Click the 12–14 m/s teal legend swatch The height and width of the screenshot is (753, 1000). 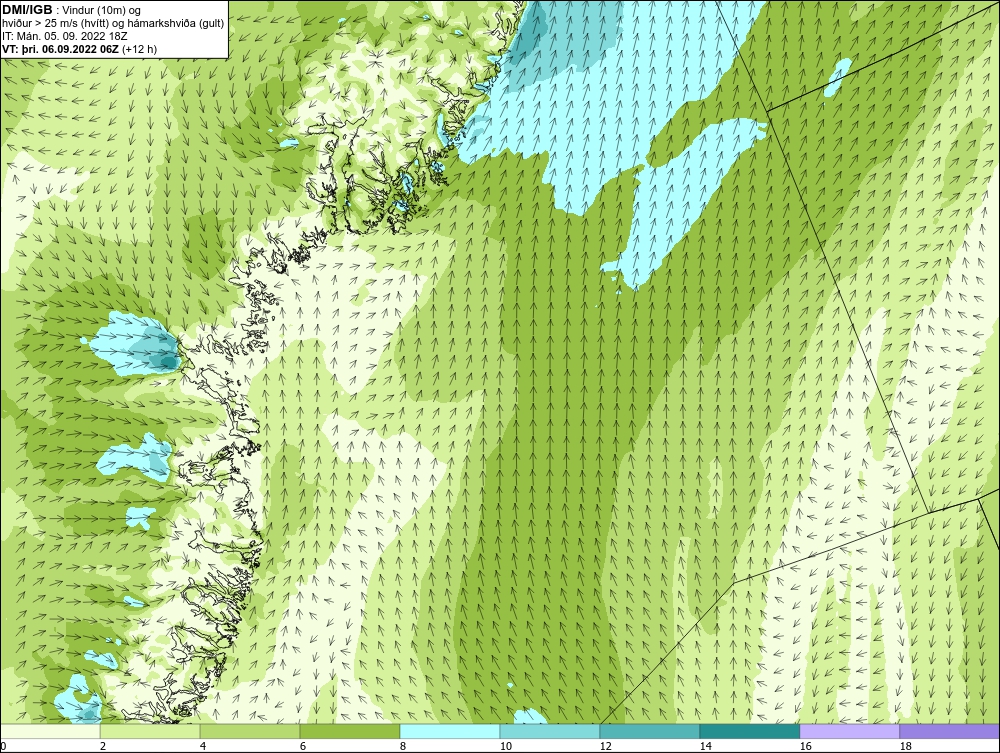point(649,731)
